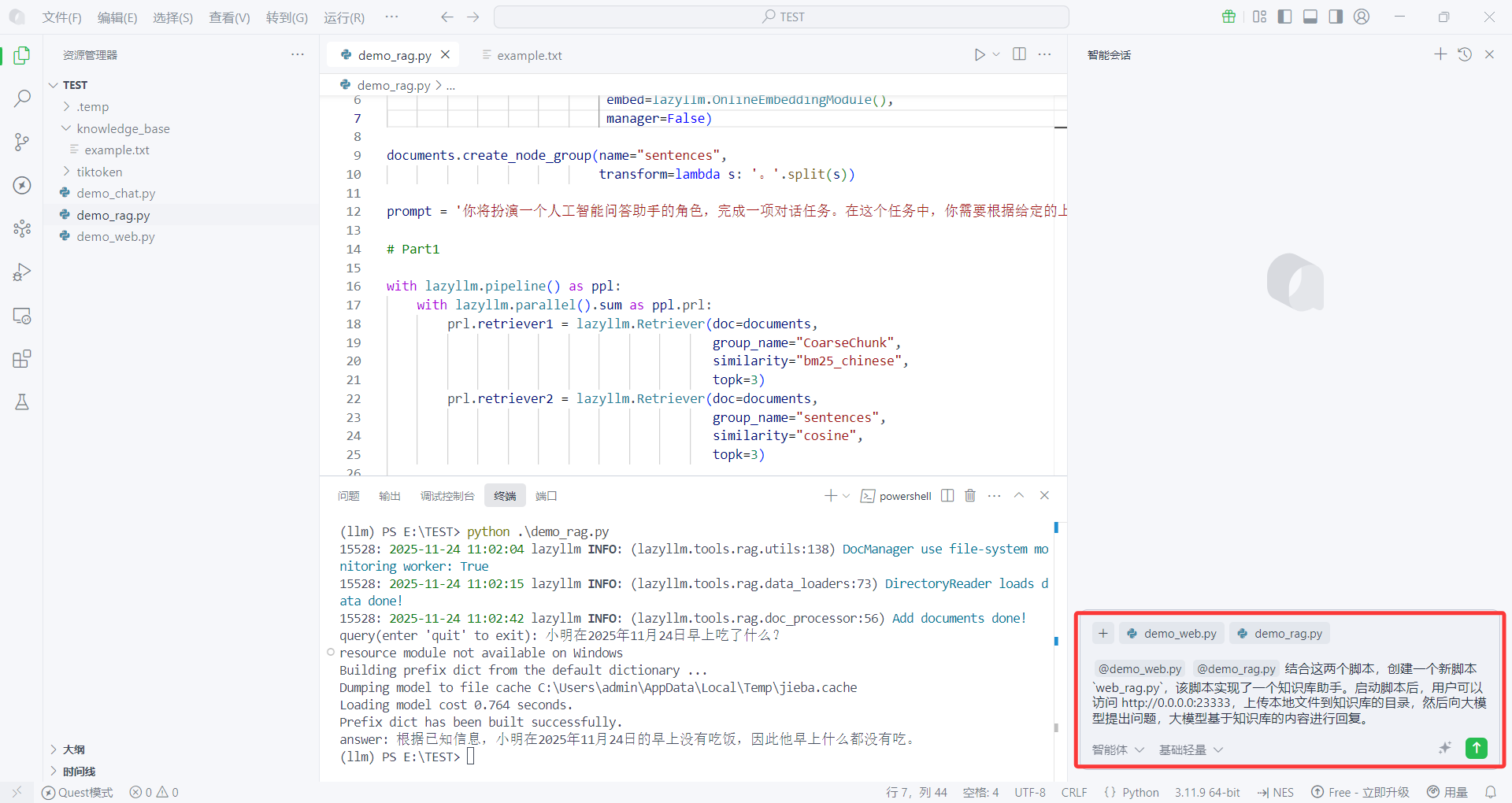The height and width of the screenshot is (803, 1512).
Task: Customize the editor layout
Action: 1259,17
